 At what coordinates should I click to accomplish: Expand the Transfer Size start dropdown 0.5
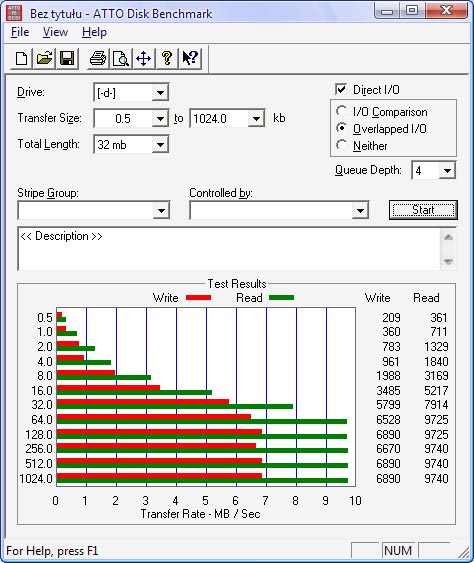coord(160,119)
